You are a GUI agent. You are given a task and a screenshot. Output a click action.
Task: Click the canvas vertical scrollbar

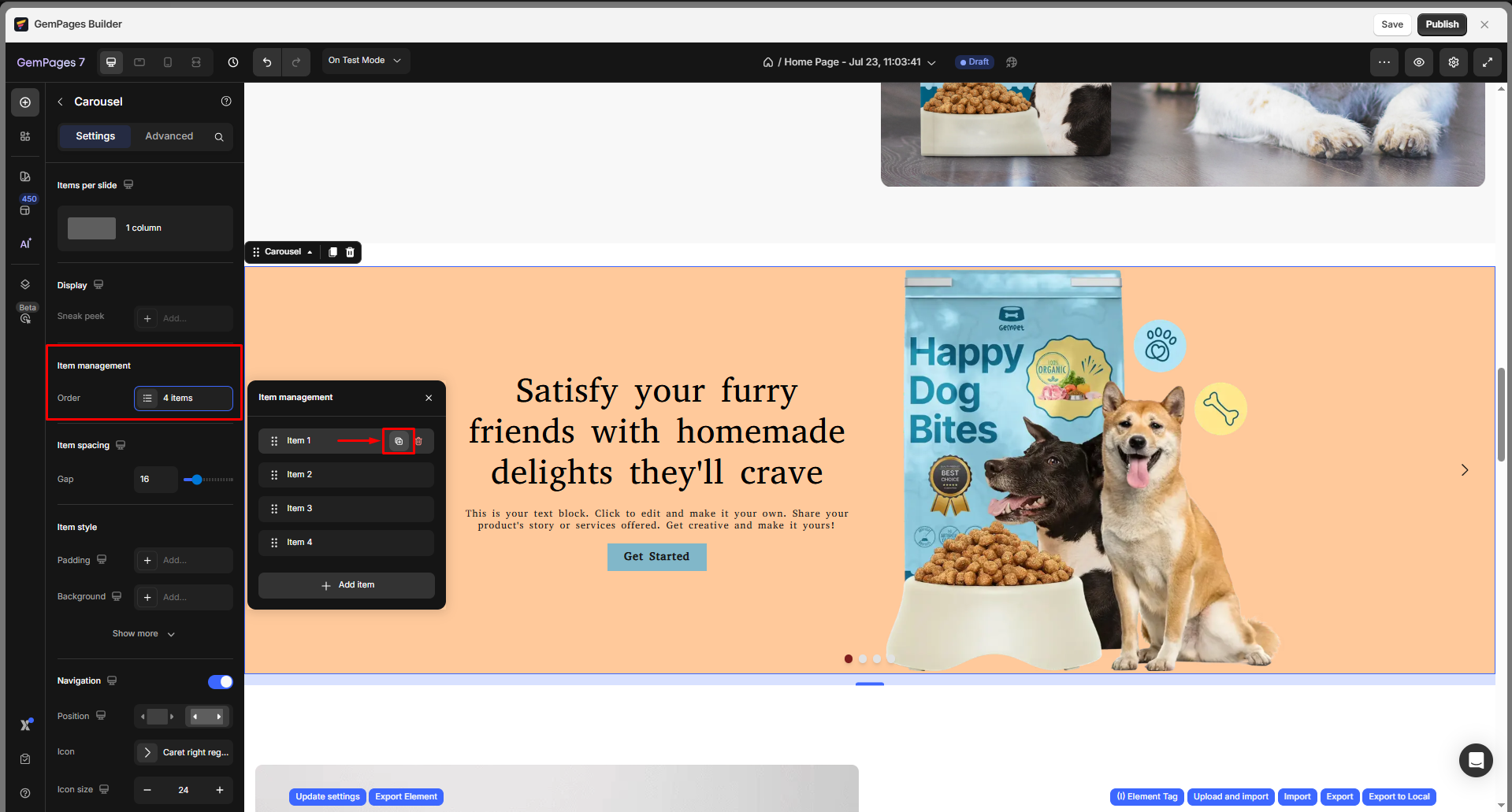[1502, 414]
